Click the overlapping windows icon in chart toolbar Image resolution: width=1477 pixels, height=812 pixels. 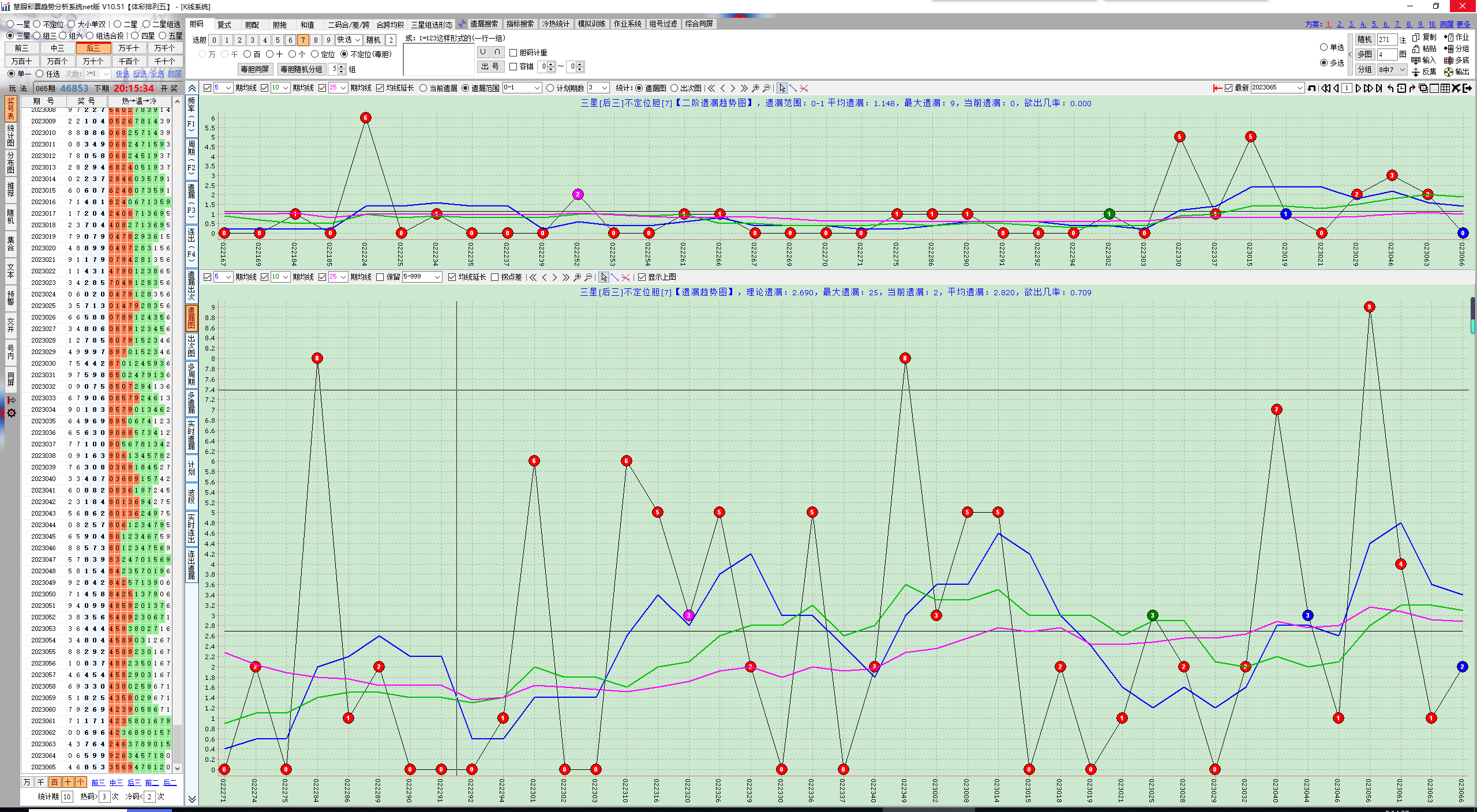point(1423,88)
